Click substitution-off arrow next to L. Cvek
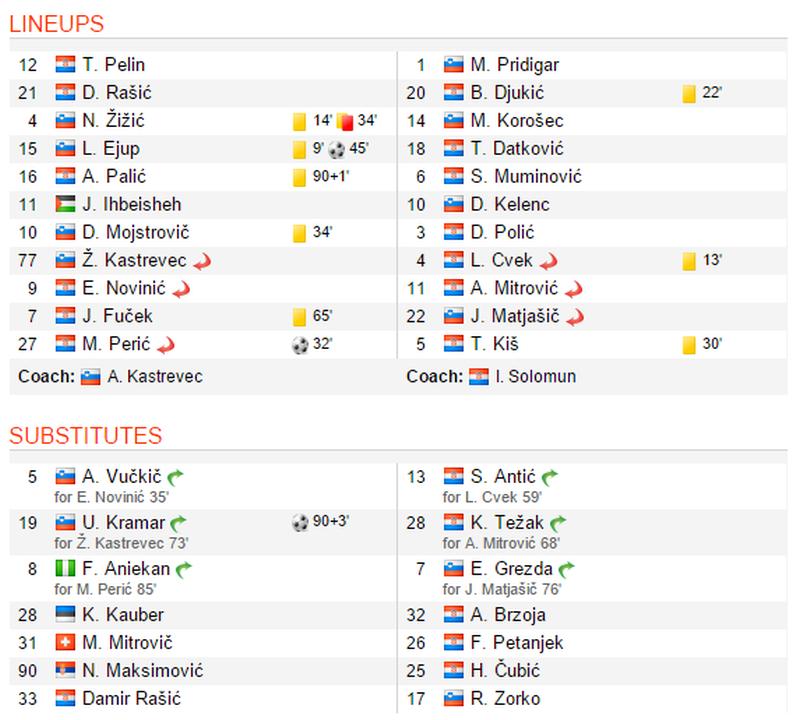800x720 pixels. tap(548, 261)
